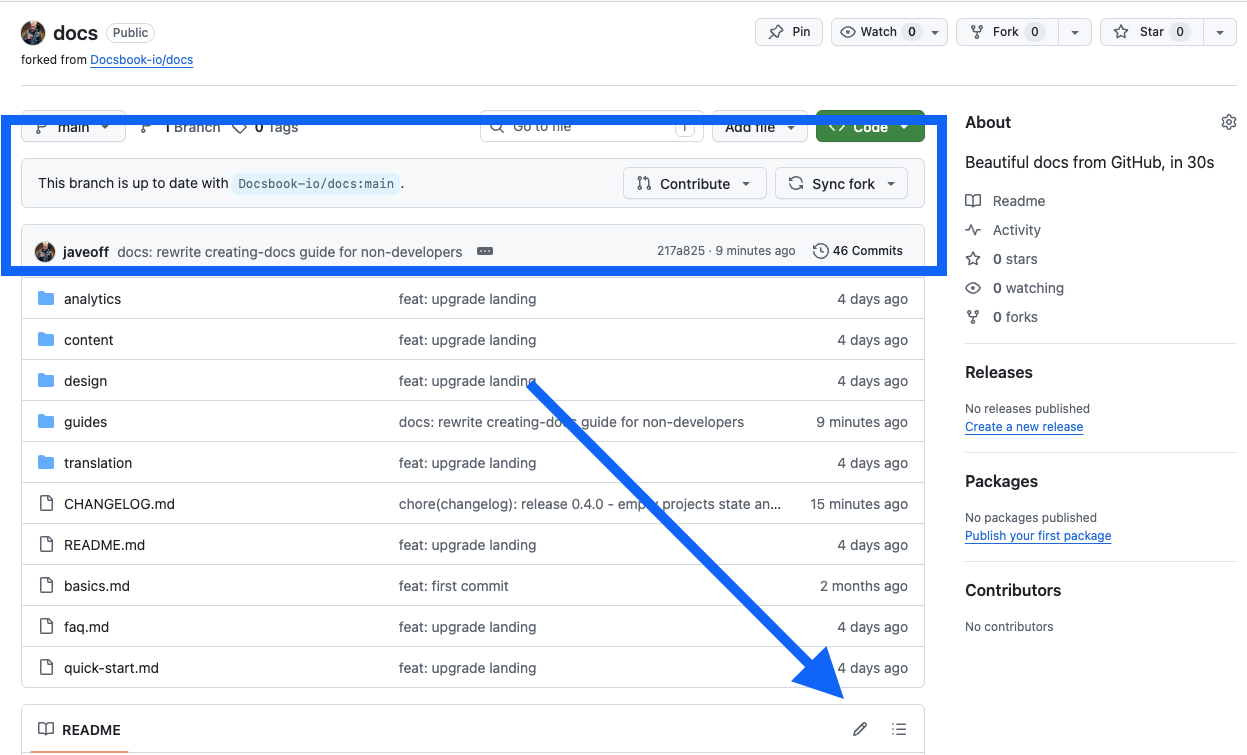Click the design folder icon
The height and width of the screenshot is (755, 1247).
tap(46, 380)
